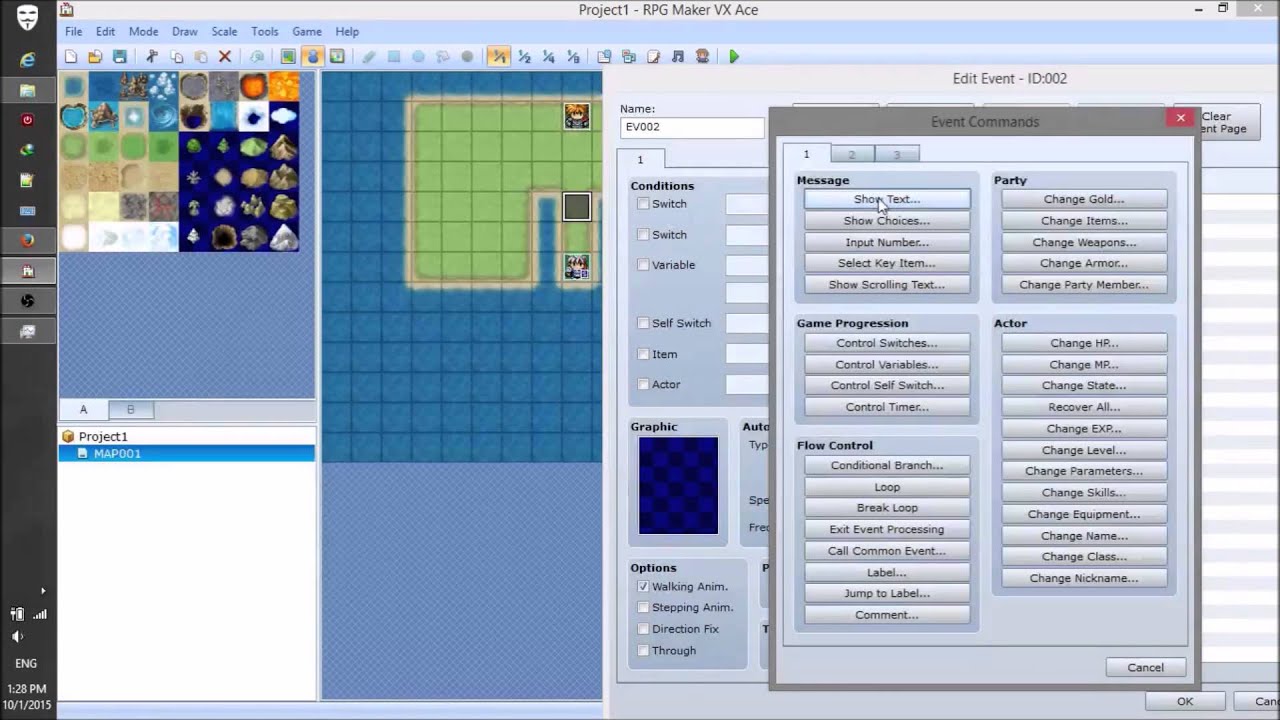Click the event Name input field
1280x720 pixels.
click(x=692, y=127)
